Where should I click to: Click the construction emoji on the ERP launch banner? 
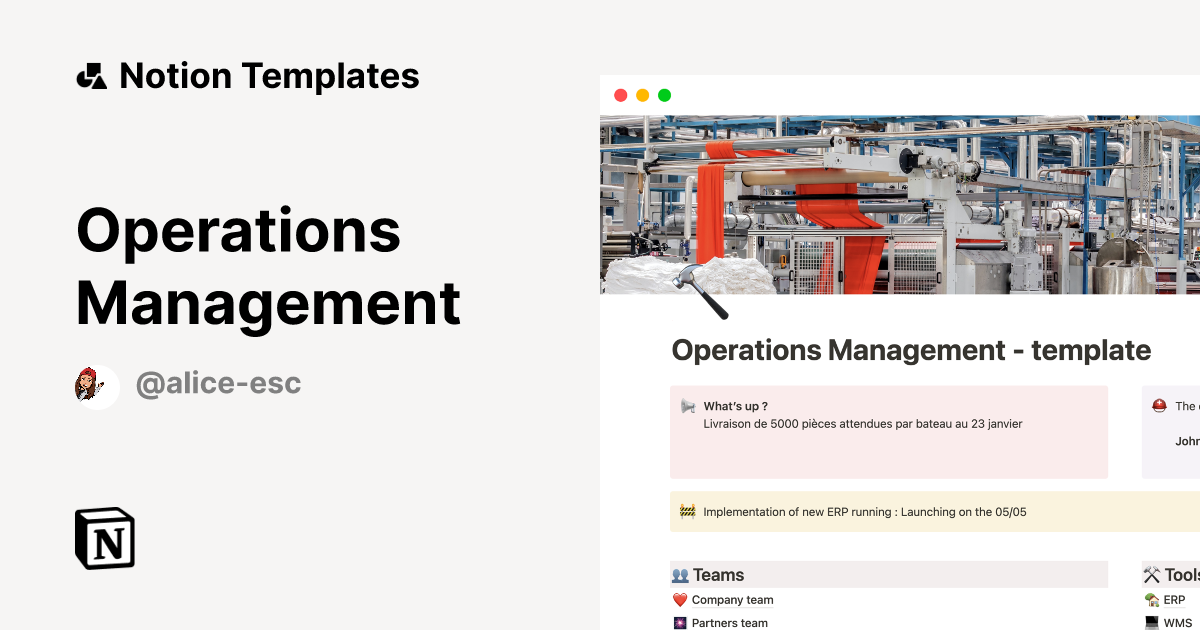pyautogui.click(x=686, y=511)
